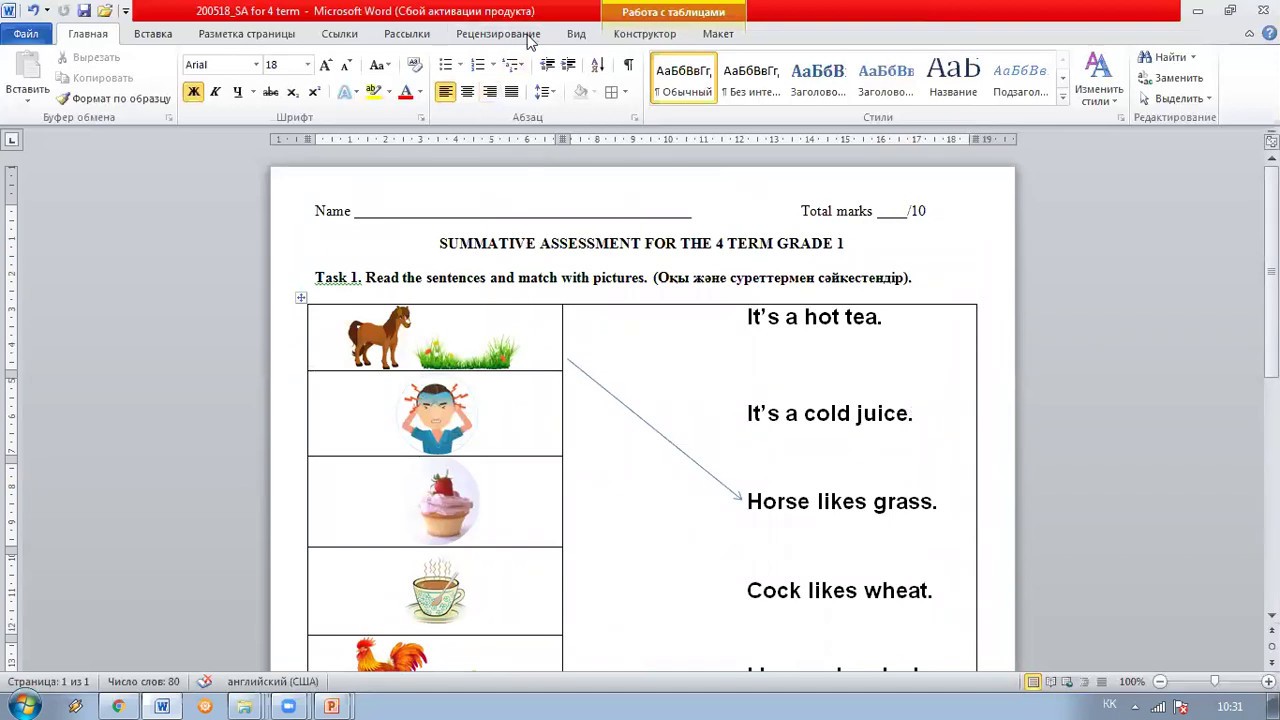Screen dimensions: 1280x720
Task: Switch to the Рецензирование tab
Action: coord(498,34)
